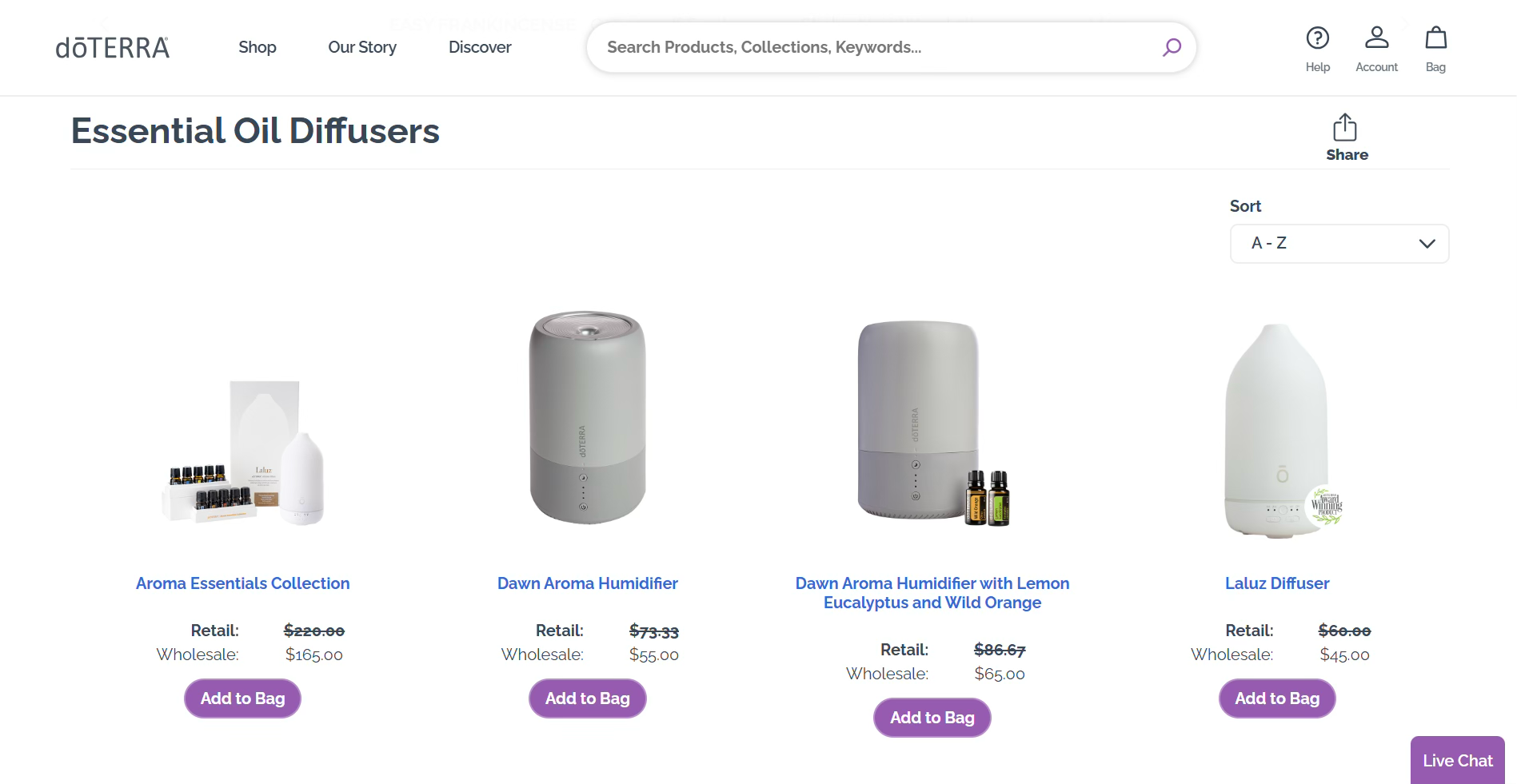Open the Dawn Aroma Humidifier link
This screenshot has height=784, width=1517.
(x=587, y=583)
